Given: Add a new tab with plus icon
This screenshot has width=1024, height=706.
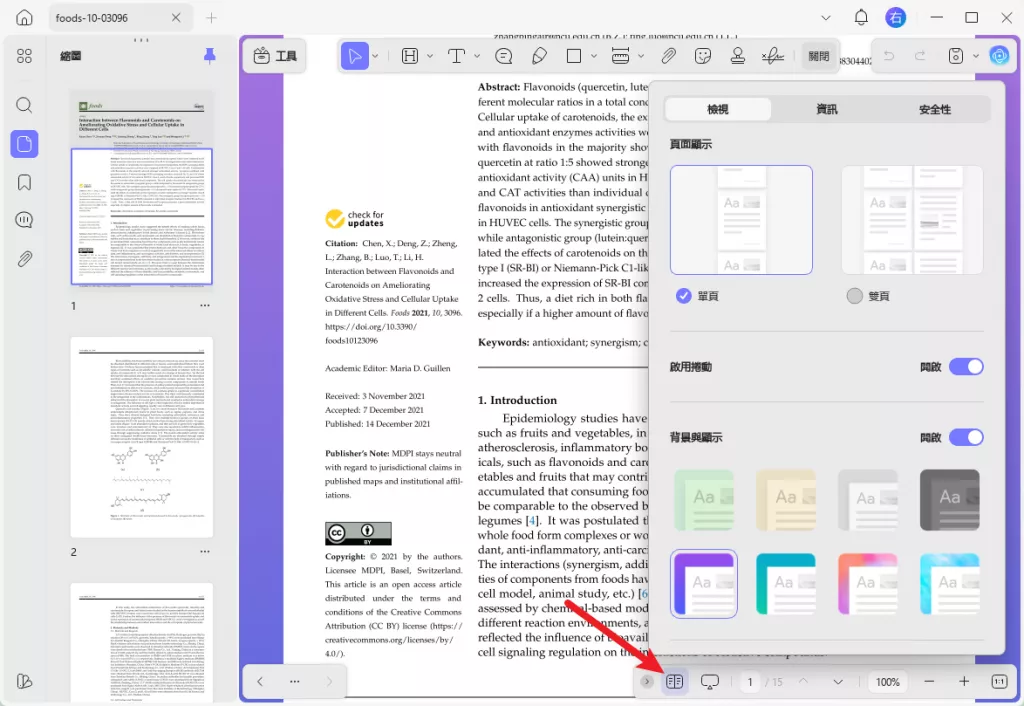Looking at the screenshot, I should coord(211,18).
